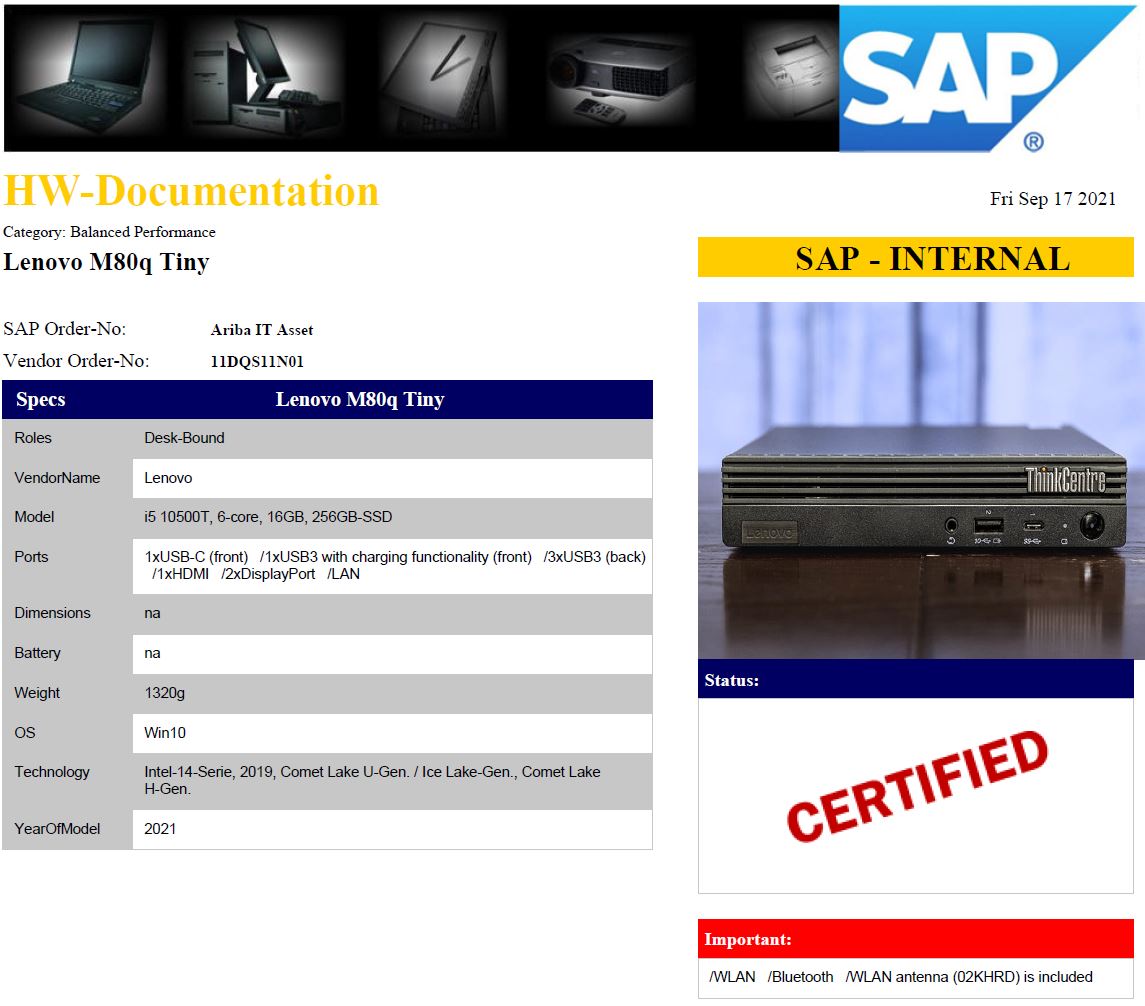1145x1006 pixels.
Task: Click the Lenovo M80q Tiny title
Action: [107, 261]
